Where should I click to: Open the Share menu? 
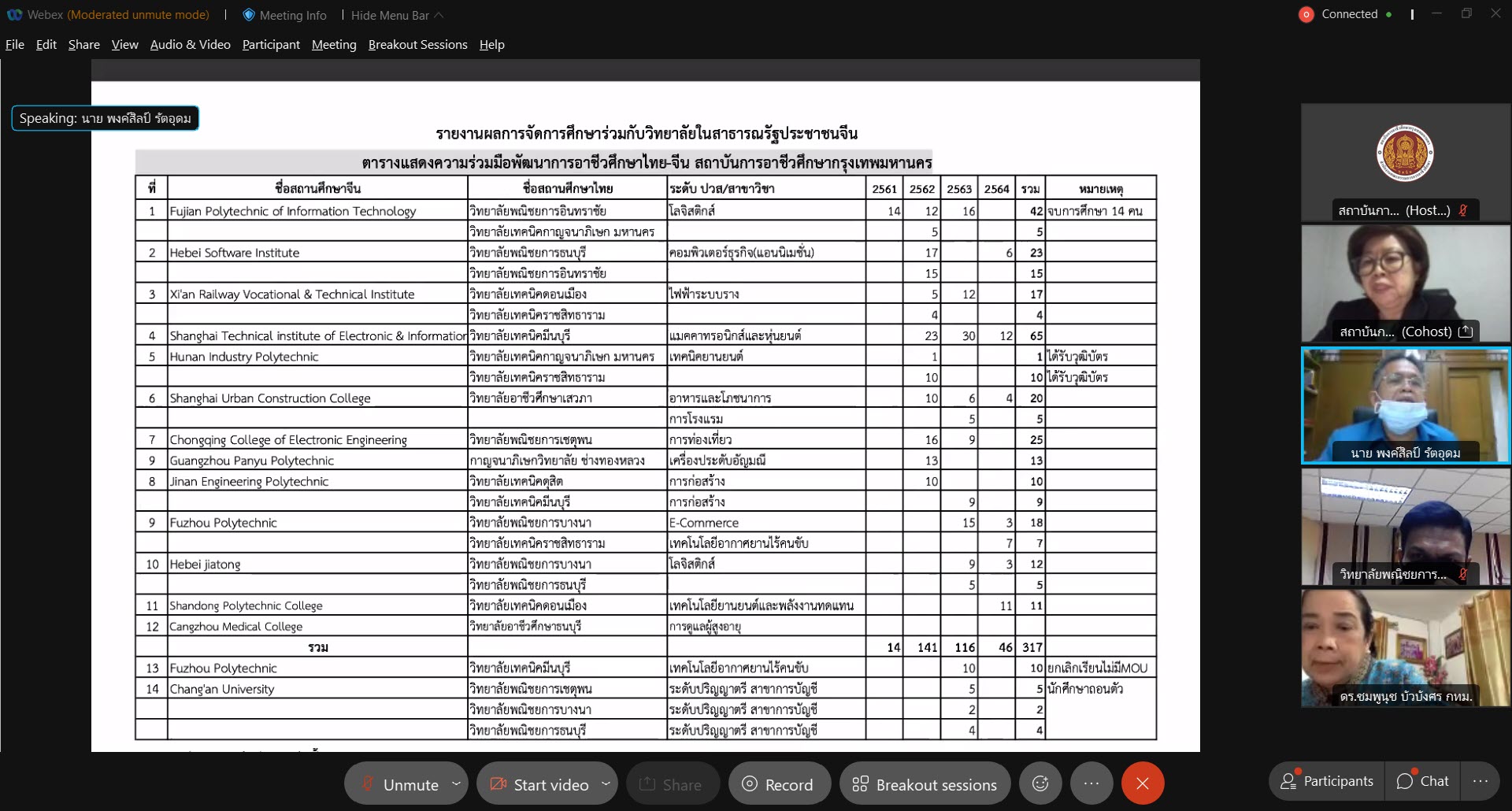click(84, 45)
